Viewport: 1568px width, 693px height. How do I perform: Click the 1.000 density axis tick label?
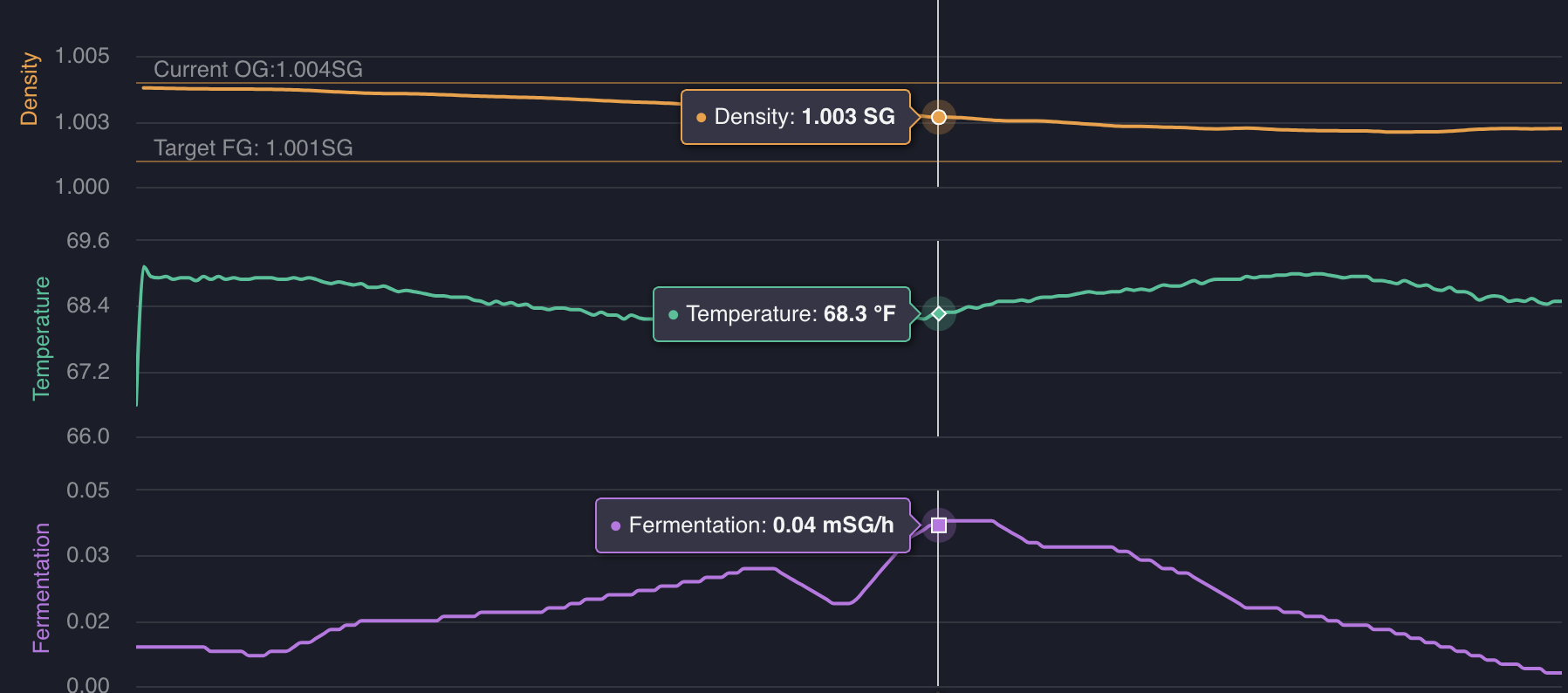(x=82, y=187)
